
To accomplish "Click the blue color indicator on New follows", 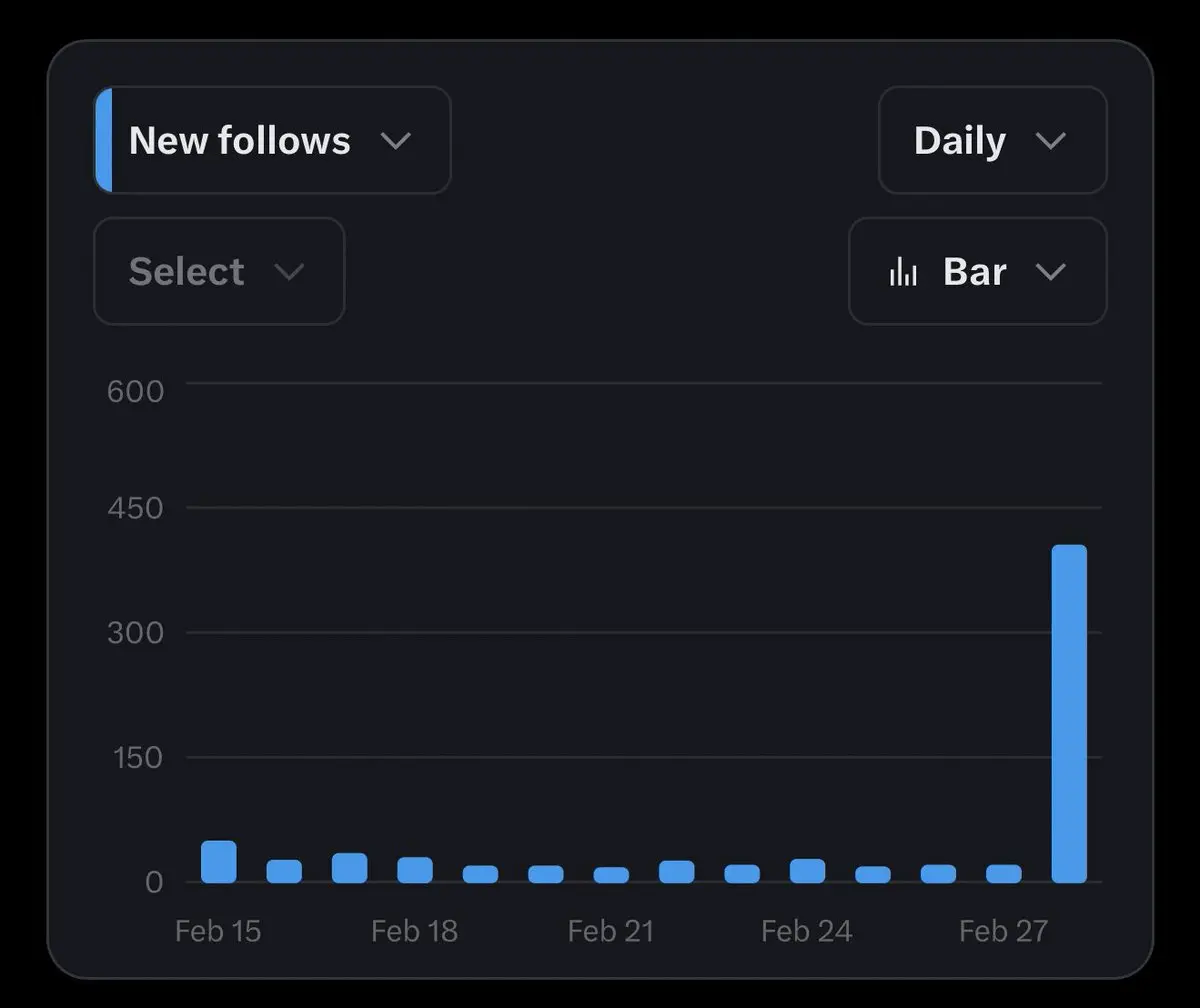I will click(103, 140).
